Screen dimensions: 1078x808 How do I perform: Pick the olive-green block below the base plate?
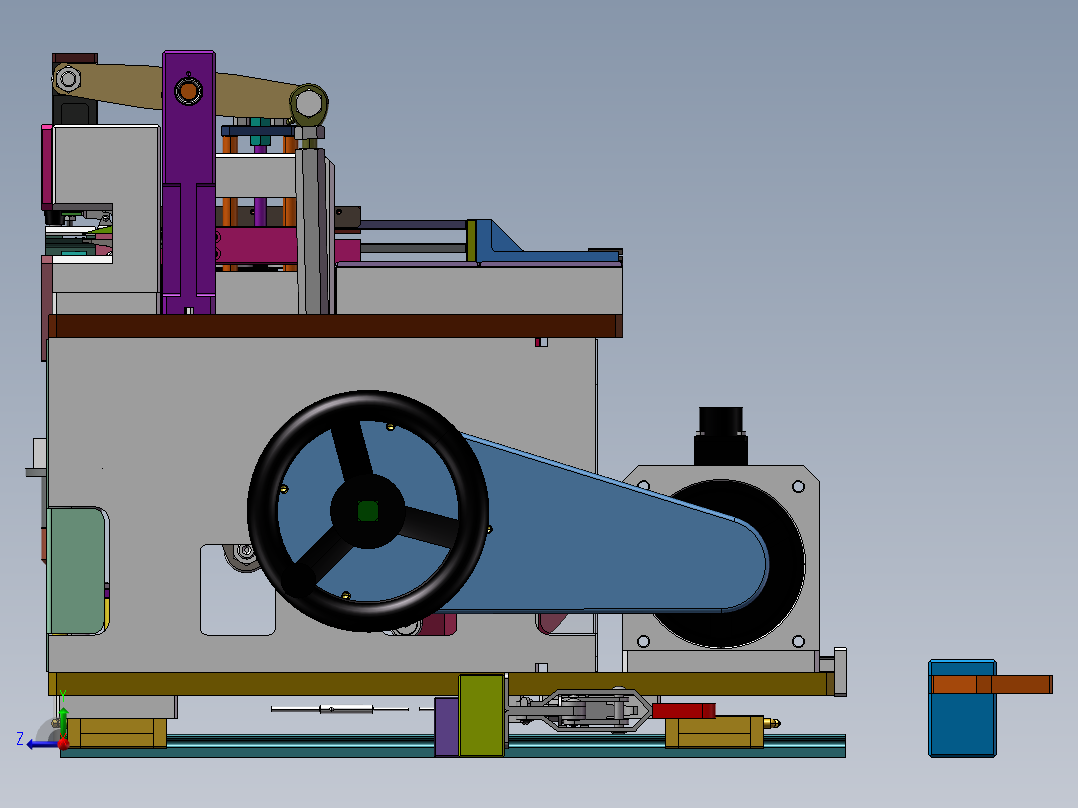(x=481, y=715)
